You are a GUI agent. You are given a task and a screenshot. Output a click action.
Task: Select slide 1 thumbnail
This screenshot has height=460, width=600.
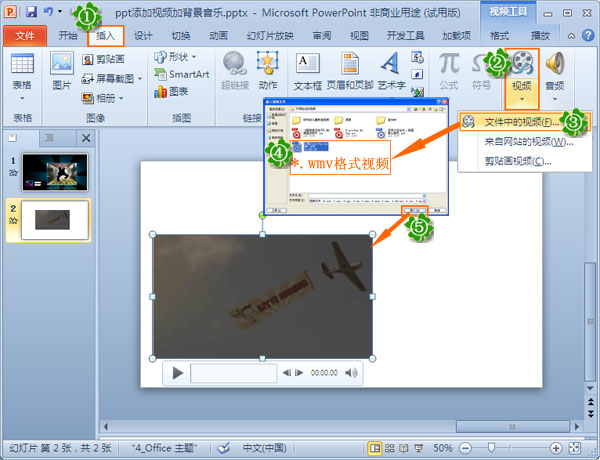(x=55, y=172)
